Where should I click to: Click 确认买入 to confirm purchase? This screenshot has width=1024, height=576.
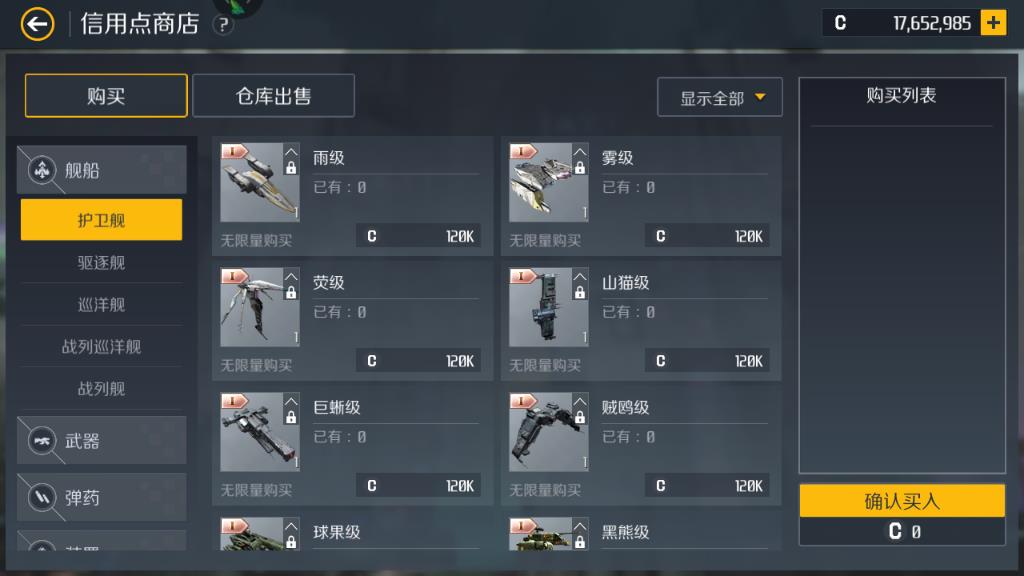(902, 501)
